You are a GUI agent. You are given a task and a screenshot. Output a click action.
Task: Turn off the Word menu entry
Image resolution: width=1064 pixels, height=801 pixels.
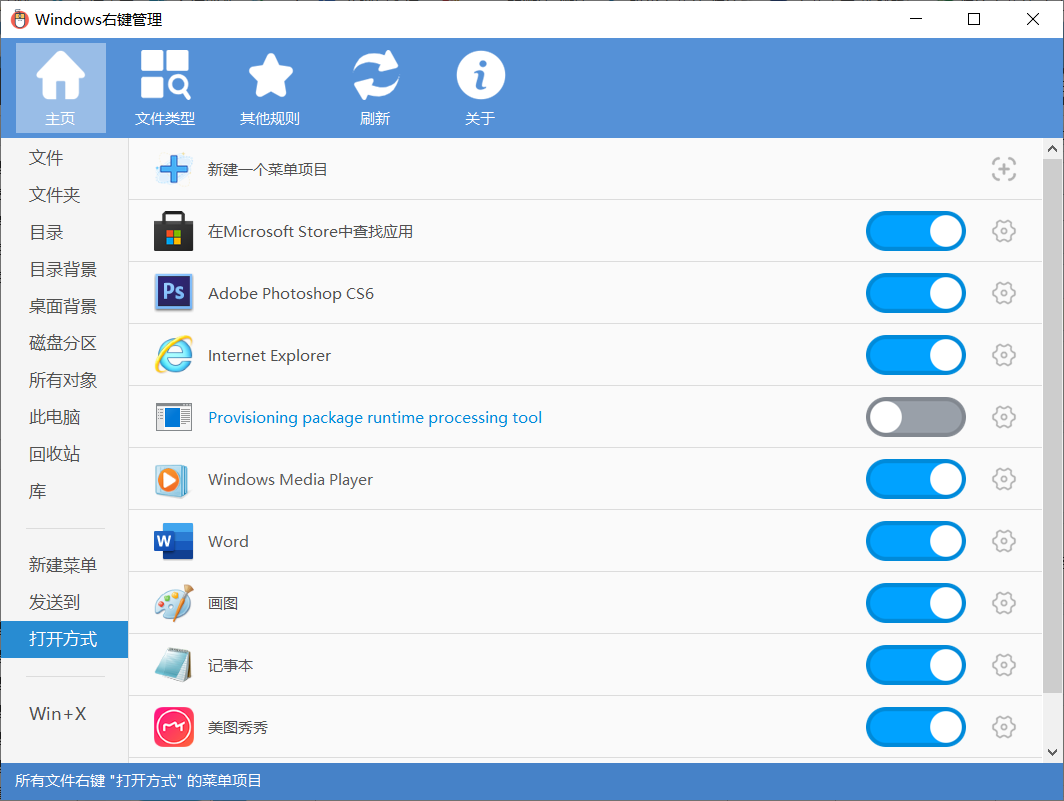915,541
